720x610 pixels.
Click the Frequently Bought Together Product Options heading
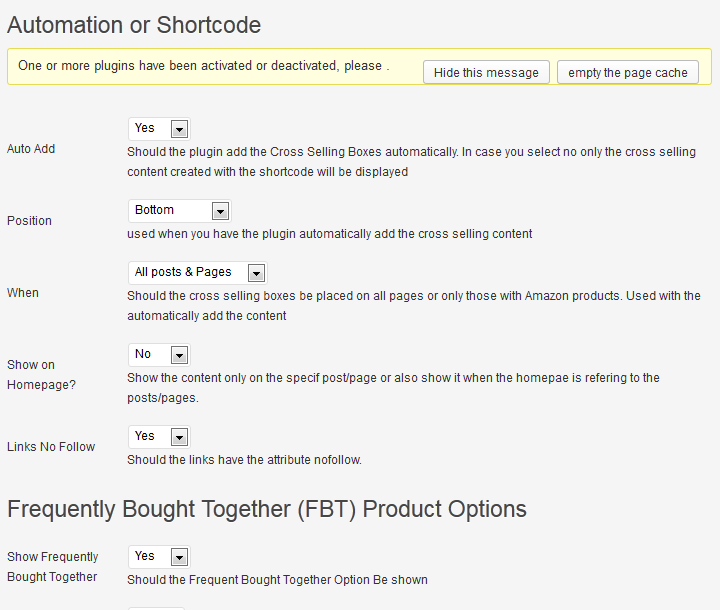267,509
